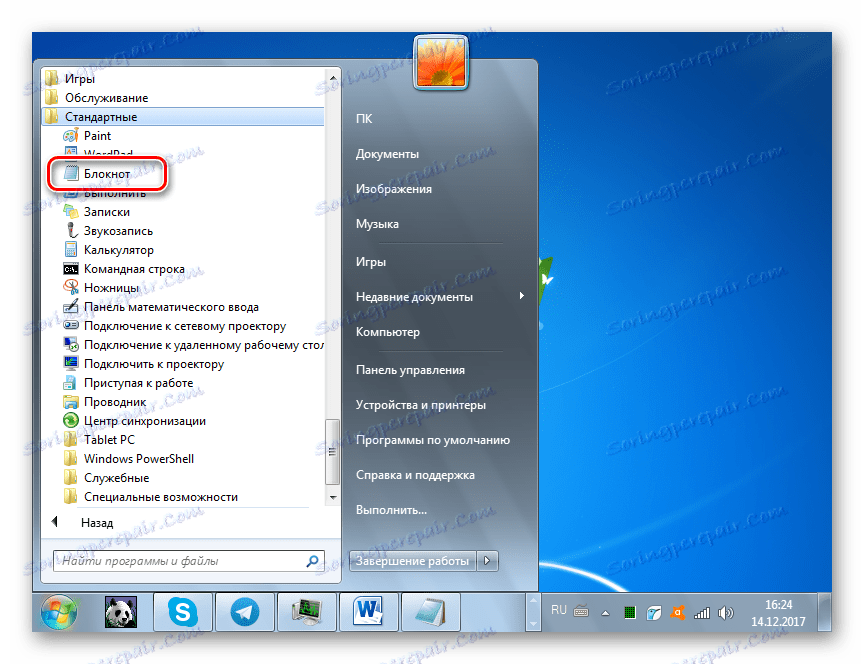Viewport: 864px width, 664px height.
Task: Open Приступая к работе
Action: (128, 383)
